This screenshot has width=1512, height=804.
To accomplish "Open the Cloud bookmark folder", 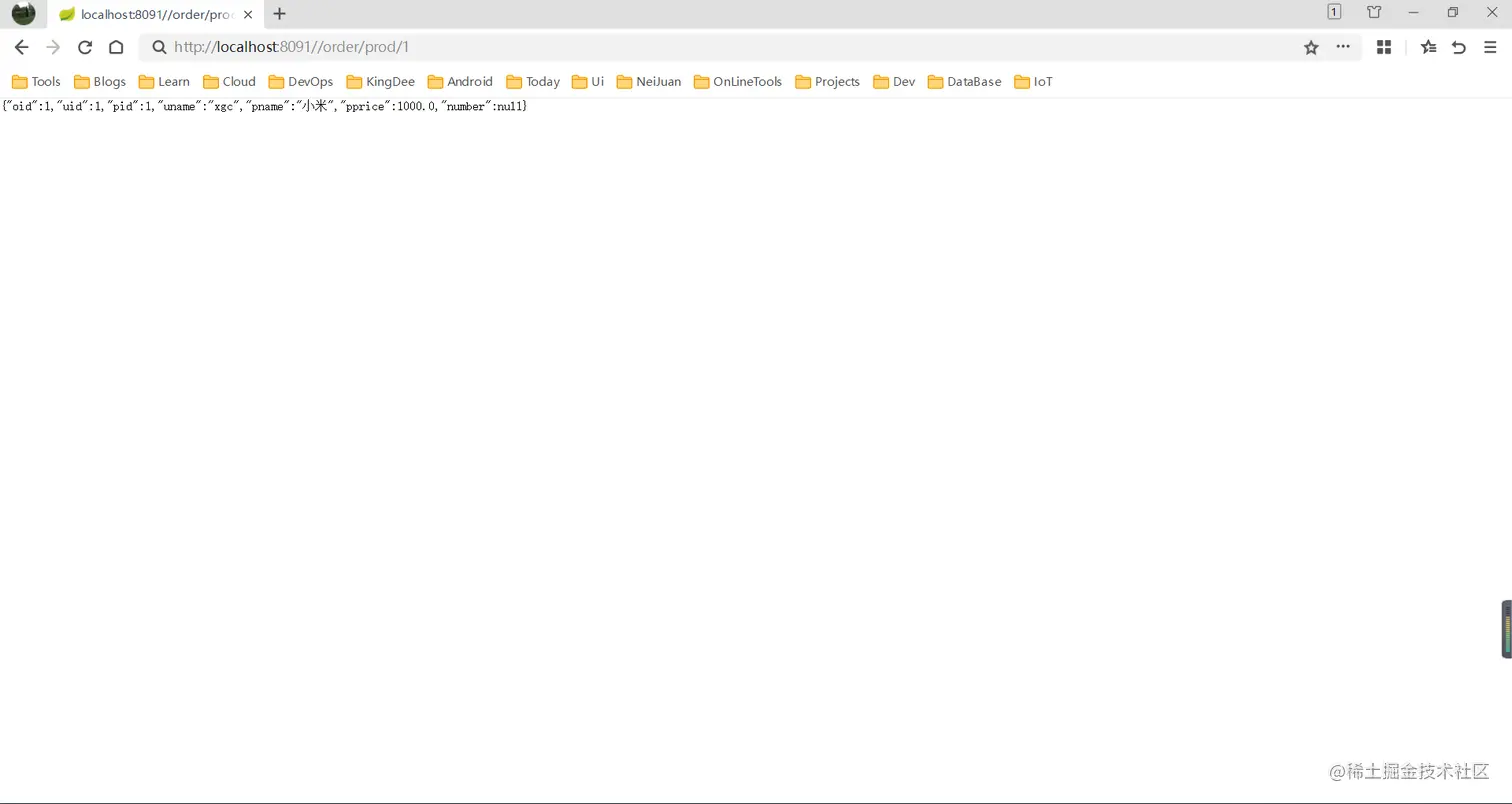I will pyautogui.click(x=229, y=82).
